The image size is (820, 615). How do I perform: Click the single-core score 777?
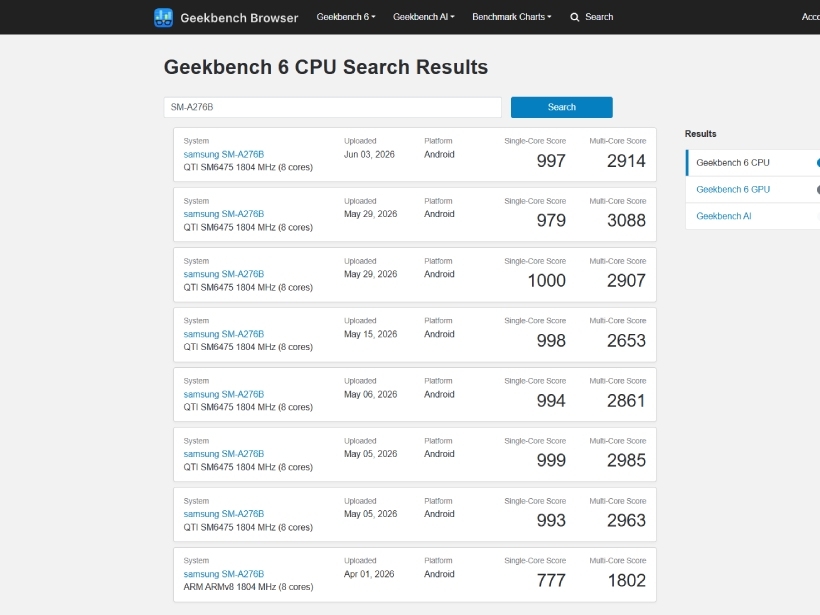pos(551,581)
